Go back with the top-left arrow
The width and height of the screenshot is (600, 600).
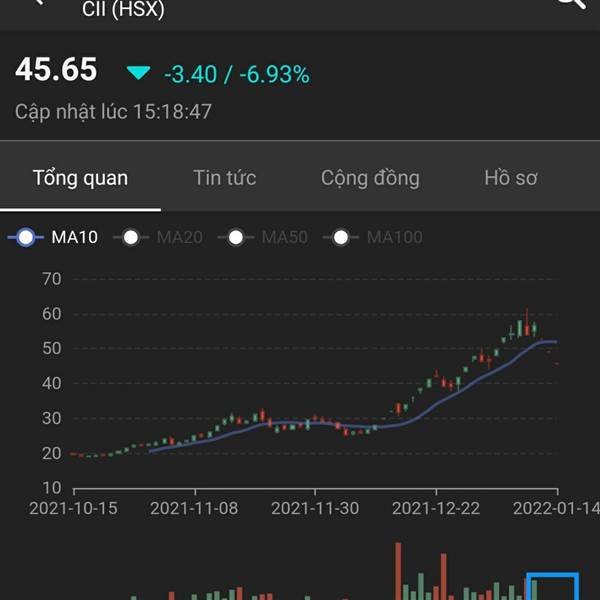39,2
